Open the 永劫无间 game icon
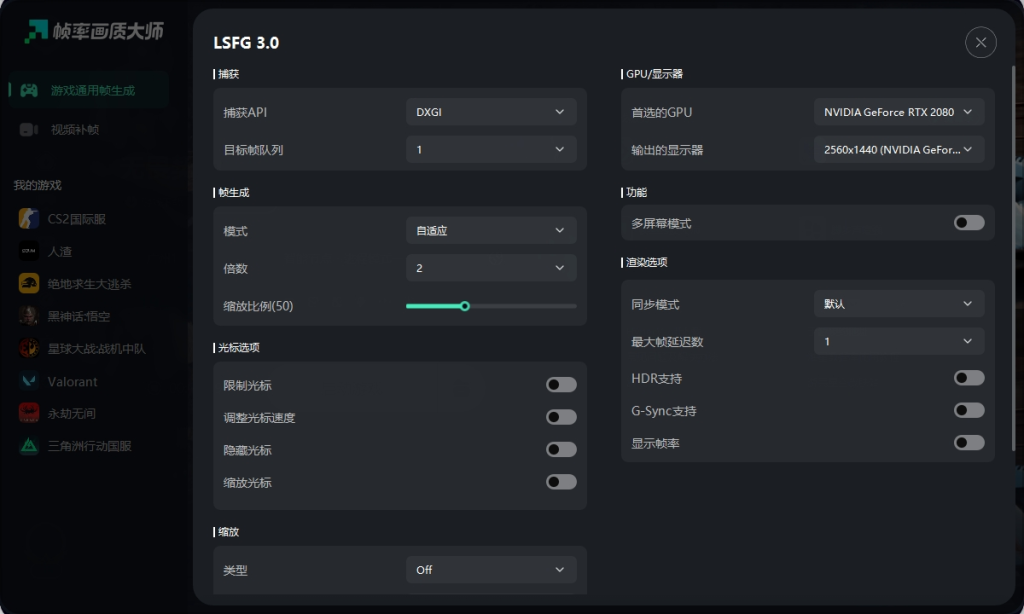Viewport: 1024px width, 614px height. click(29, 413)
